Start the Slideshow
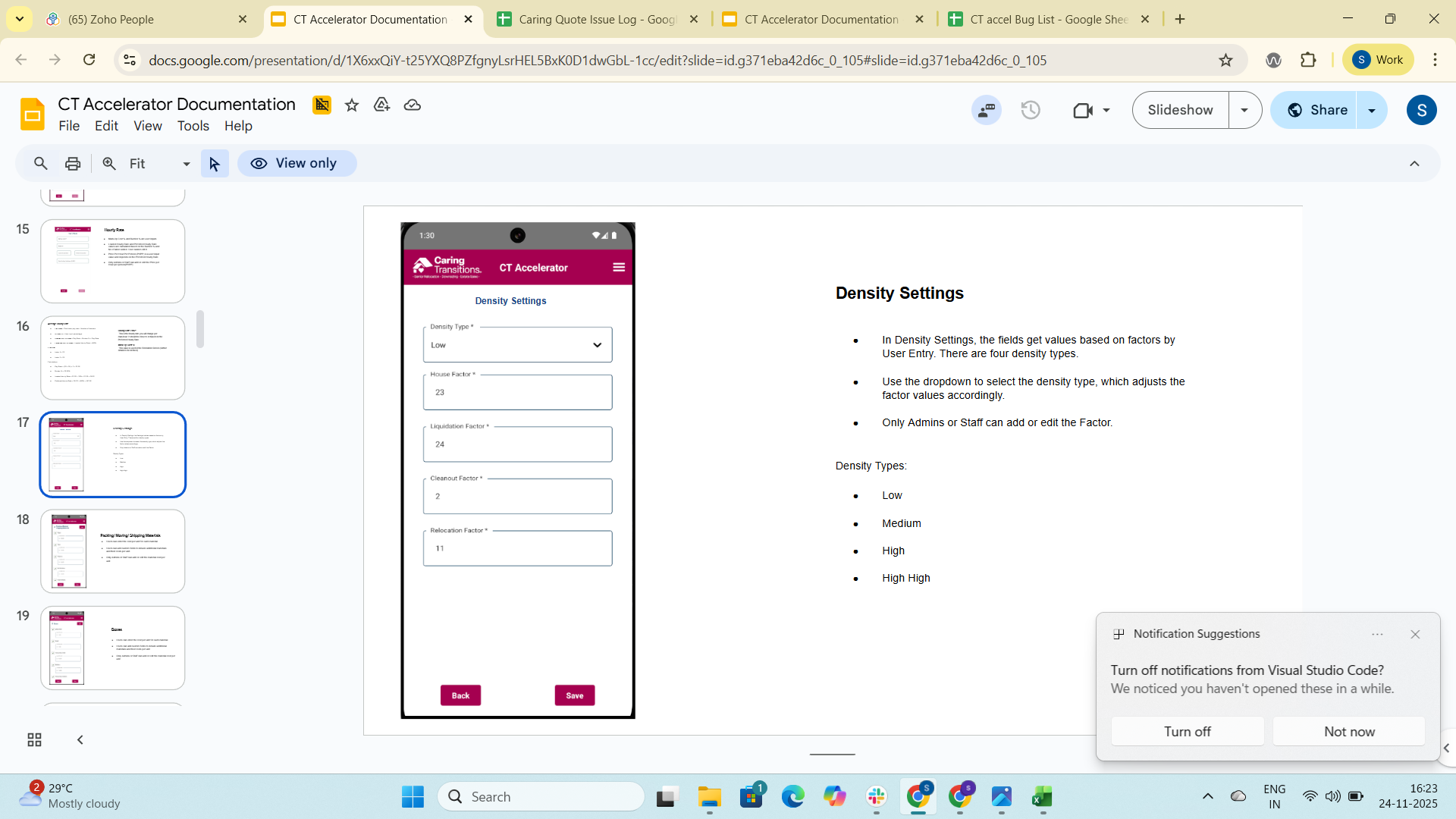Image resolution: width=1456 pixels, height=819 pixels. [x=1180, y=110]
